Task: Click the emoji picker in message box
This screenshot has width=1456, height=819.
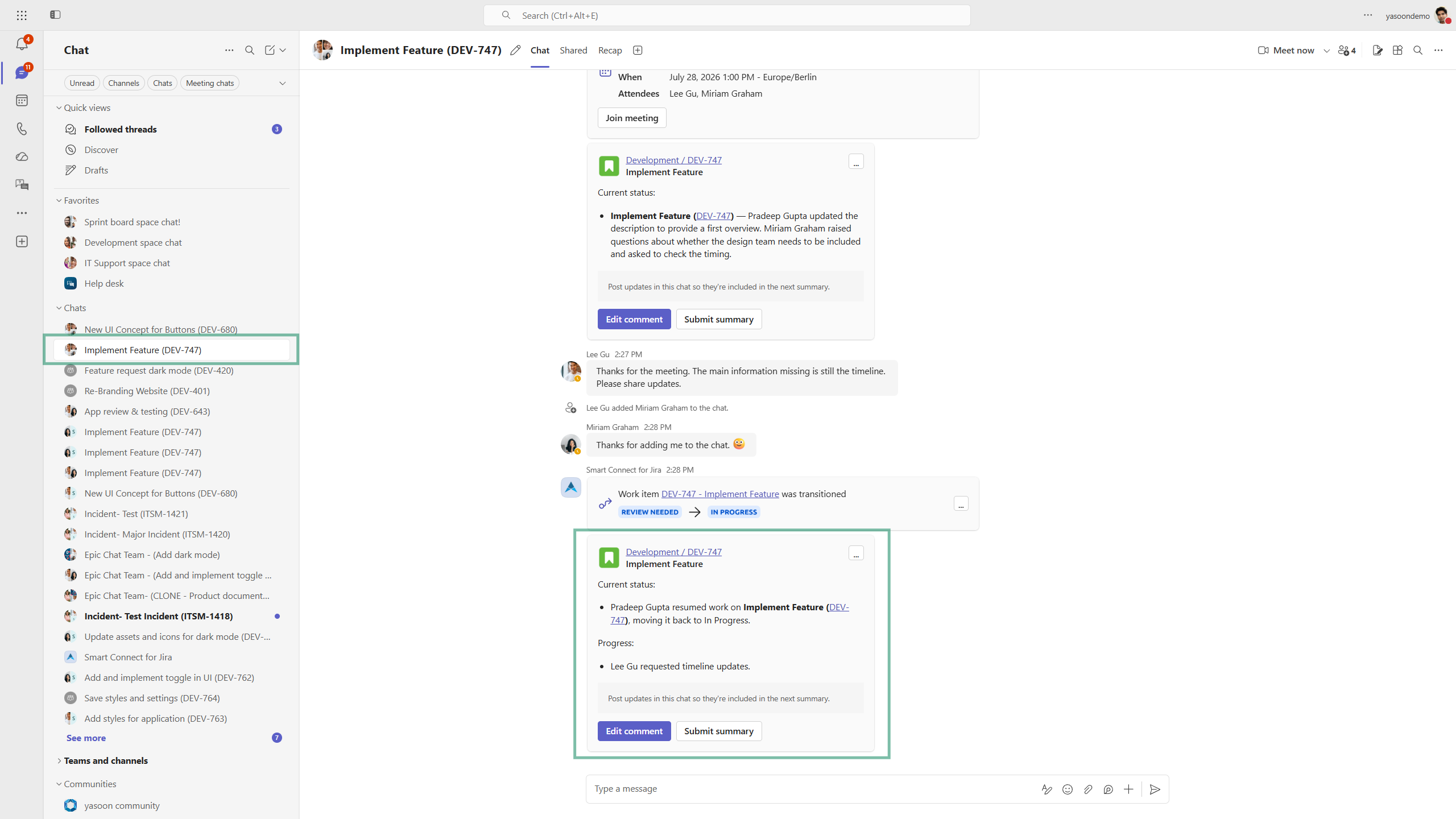Action: point(1068,789)
